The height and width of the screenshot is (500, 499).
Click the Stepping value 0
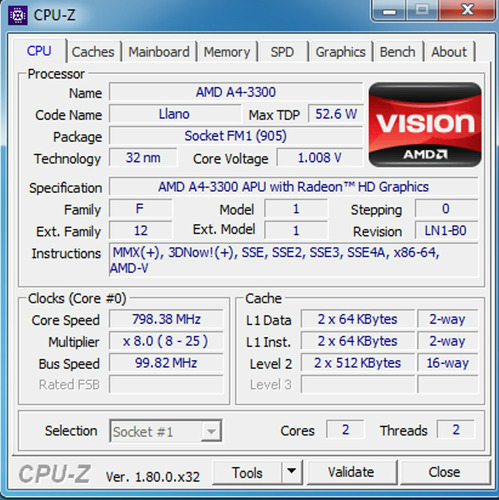click(446, 209)
